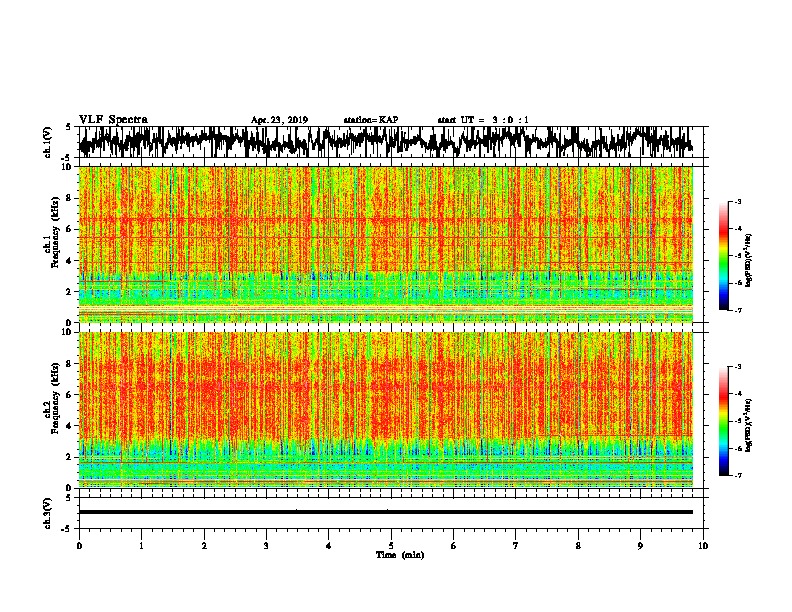This screenshot has height=612, width=792.
Task: Click the ch.2 power color scale bar
Action: click(723, 421)
